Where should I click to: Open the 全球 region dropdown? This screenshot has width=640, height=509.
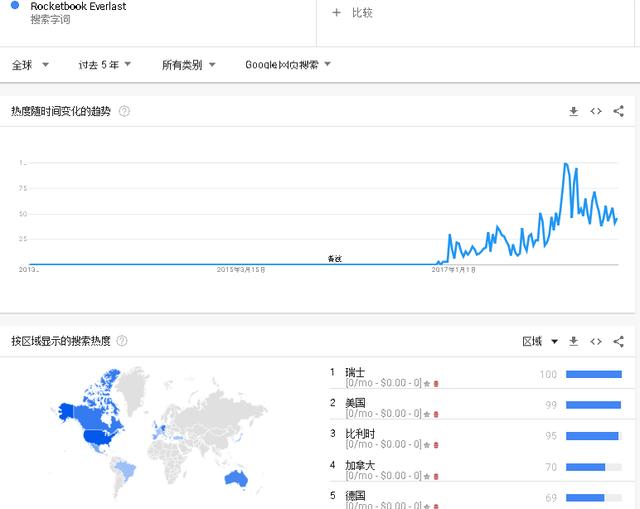click(x=30, y=64)
